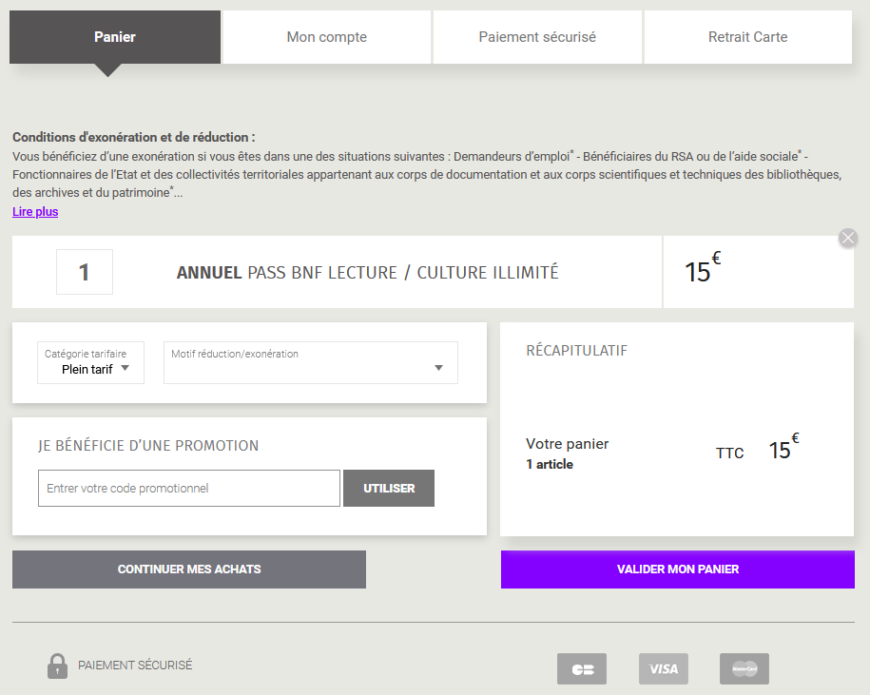Click the quantity box showing 1

[x=84, y=272]
